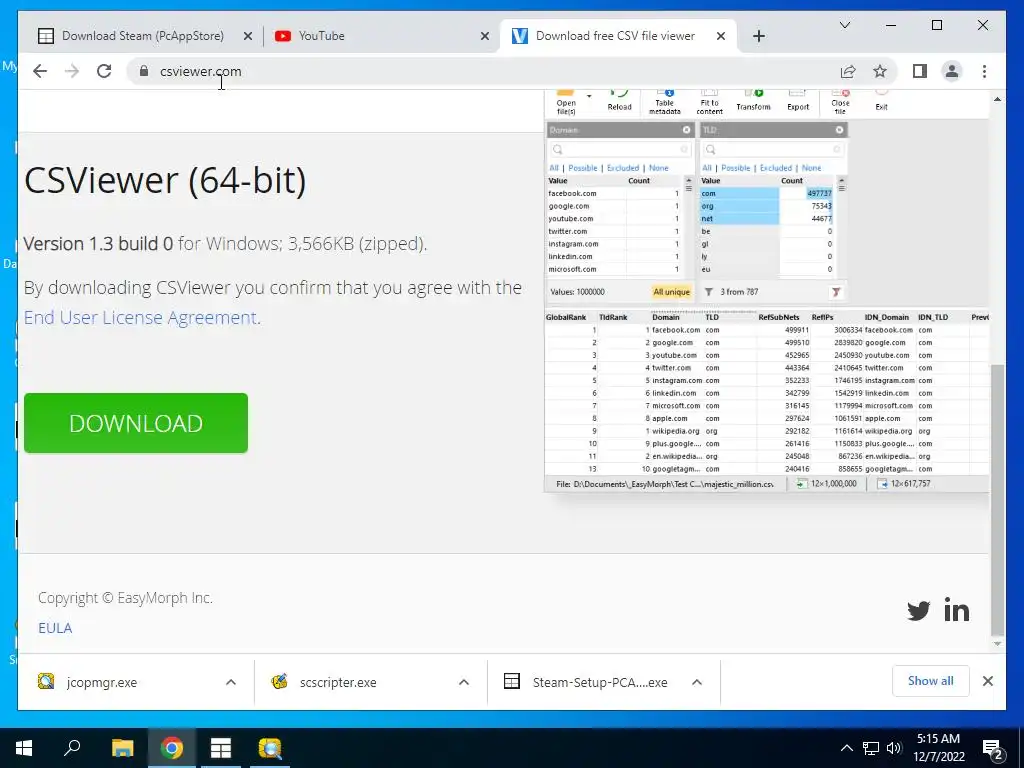Expand options for scscripter.exe download
The height and width of the screenshot is (768, 1024).
pyautogui.click(x=464, y=682)
